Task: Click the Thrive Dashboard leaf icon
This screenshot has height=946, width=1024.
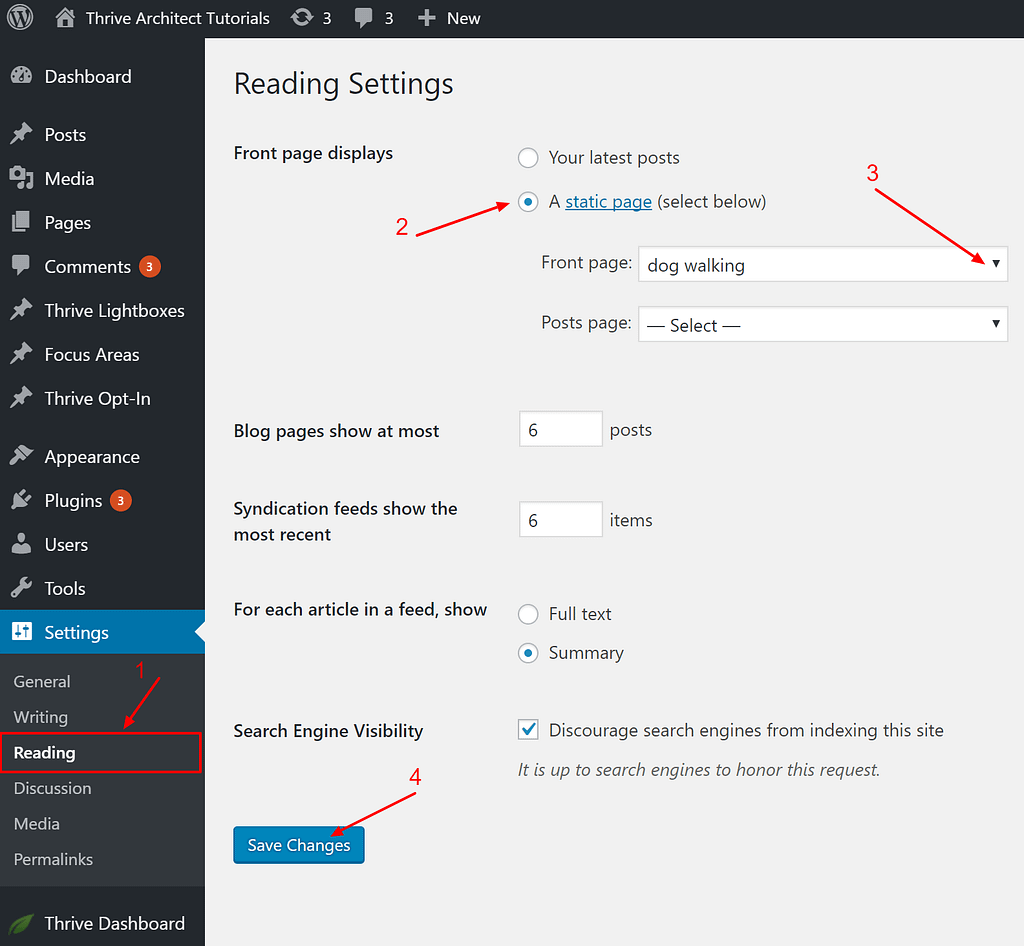Action: coord(22,923)
